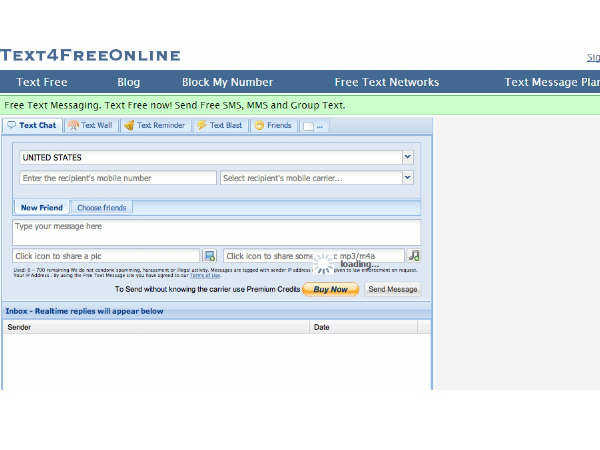Viewport: 600px width, 450px height.
Task: Click the share a pic image icon
Action: click(209, 256)
